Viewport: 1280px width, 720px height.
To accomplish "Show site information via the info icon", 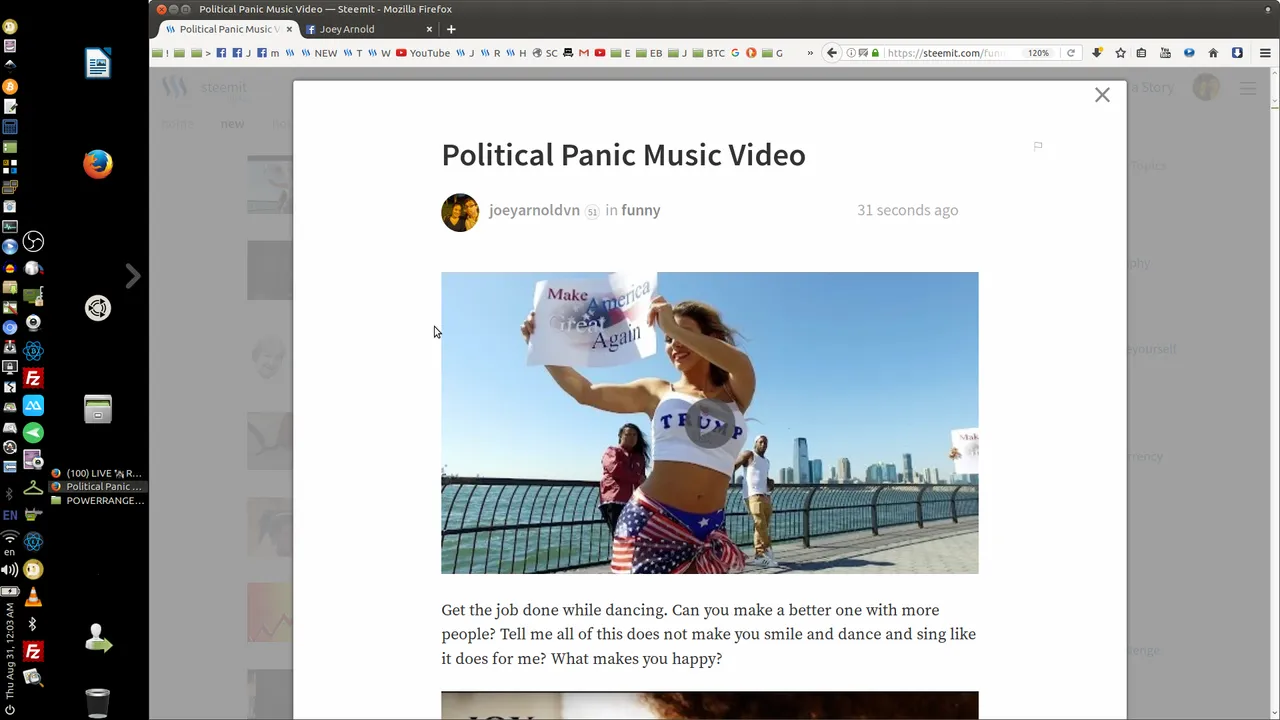I will click(850, 53).
